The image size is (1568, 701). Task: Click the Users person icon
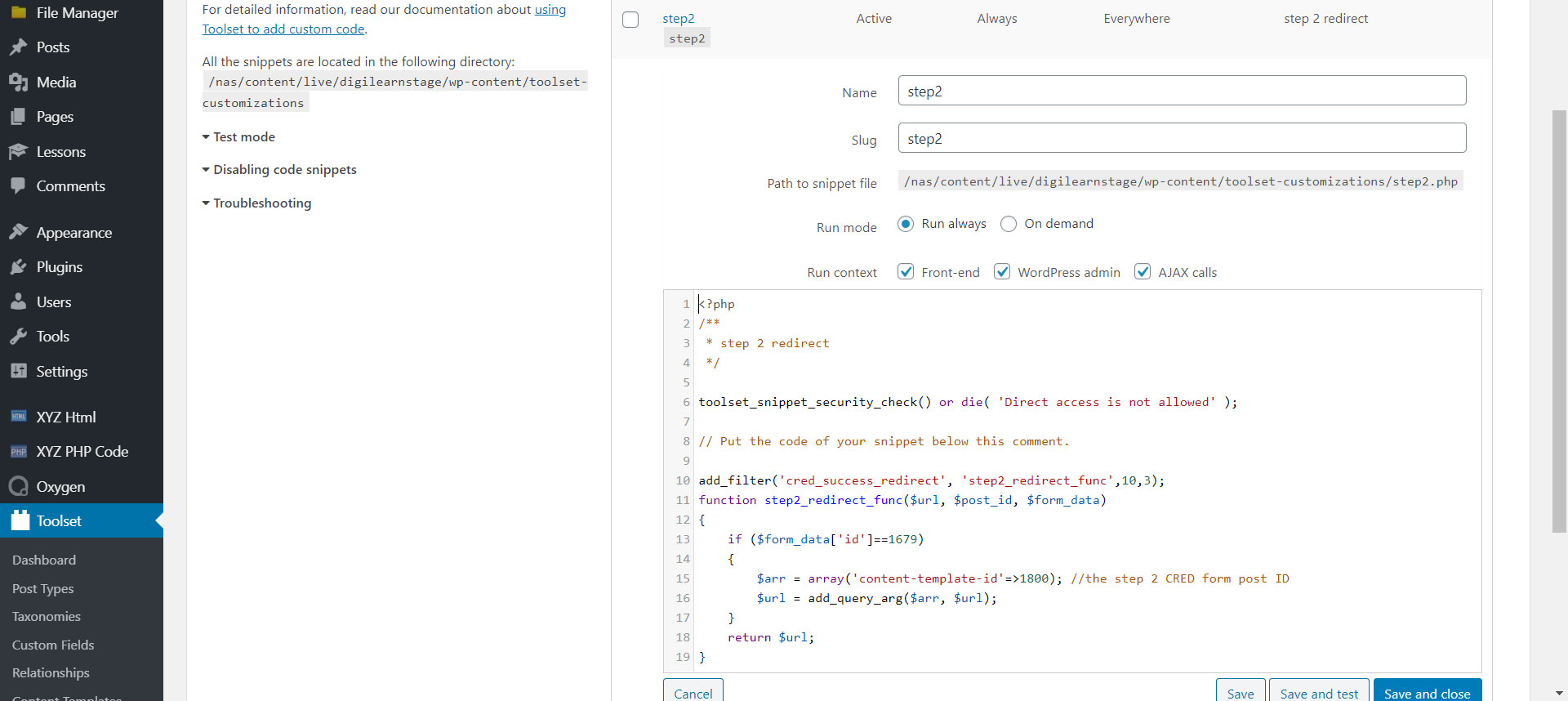tap(19, 302)
